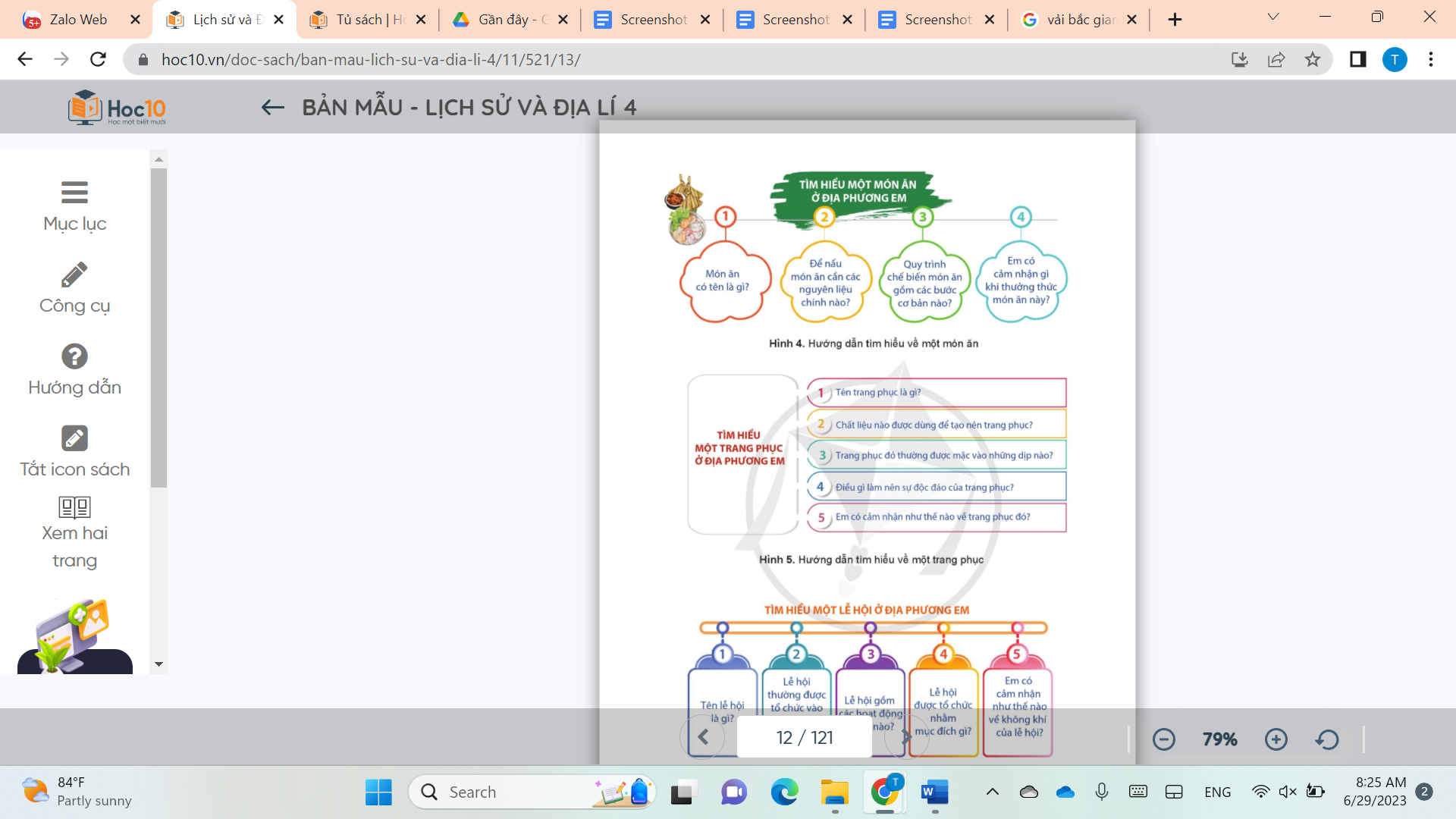
Task: Open the Hướng dẫn help section
Action: tap(74, 356)
